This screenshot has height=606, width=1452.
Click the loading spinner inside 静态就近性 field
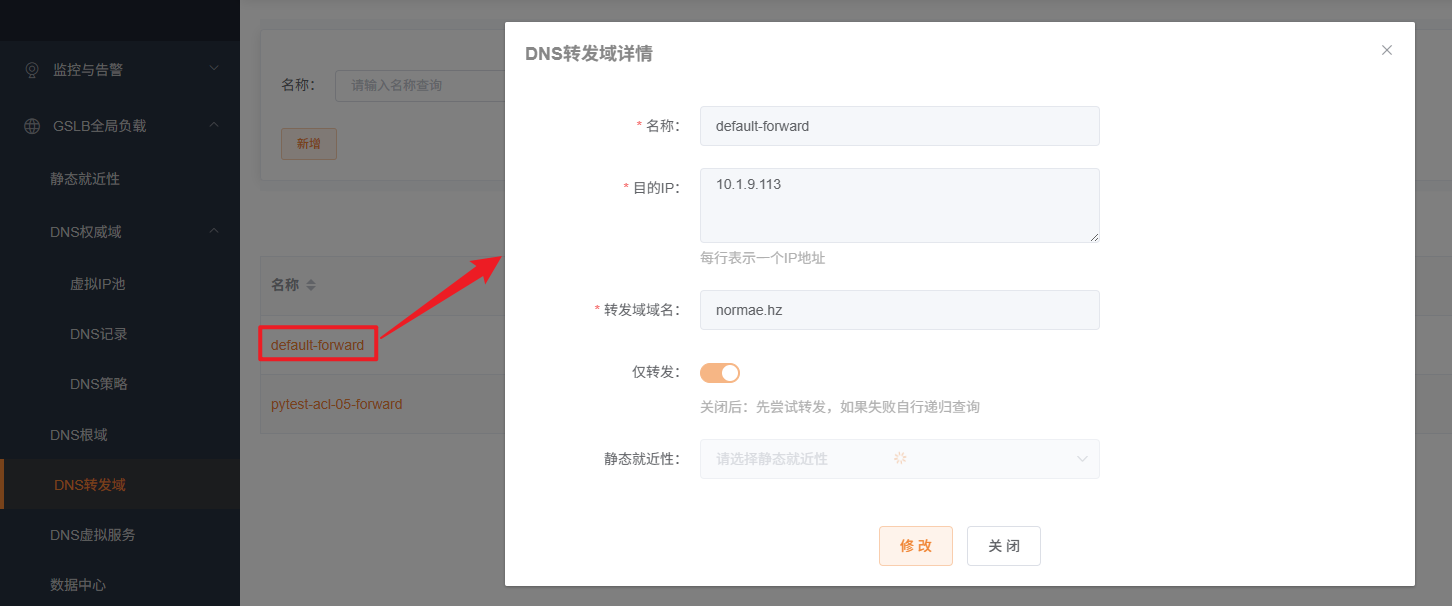tap(900, 458)
